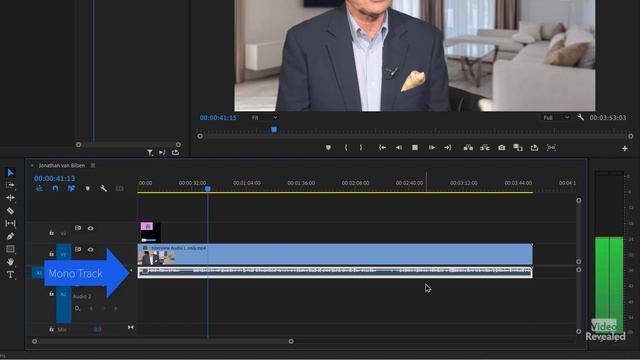
Task: Click the bracketed icon right of share button
Action: (551, 148)
